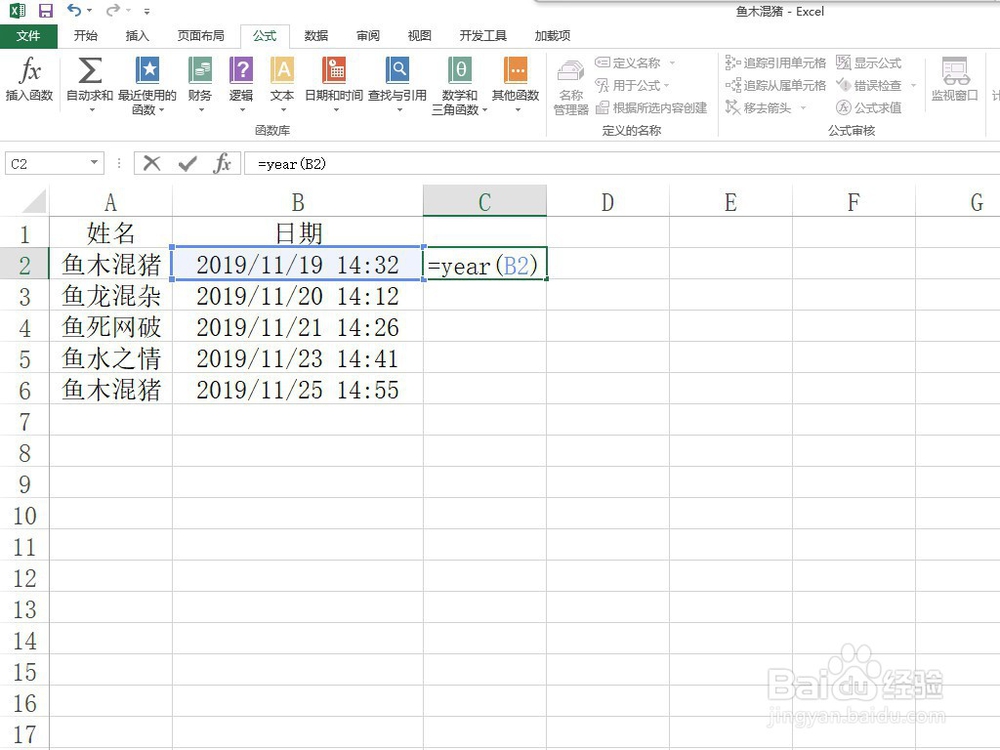Screen dimensions: 1000x750
Task: Expand the Define Name dropdown arrow
Action: [672, 63]
